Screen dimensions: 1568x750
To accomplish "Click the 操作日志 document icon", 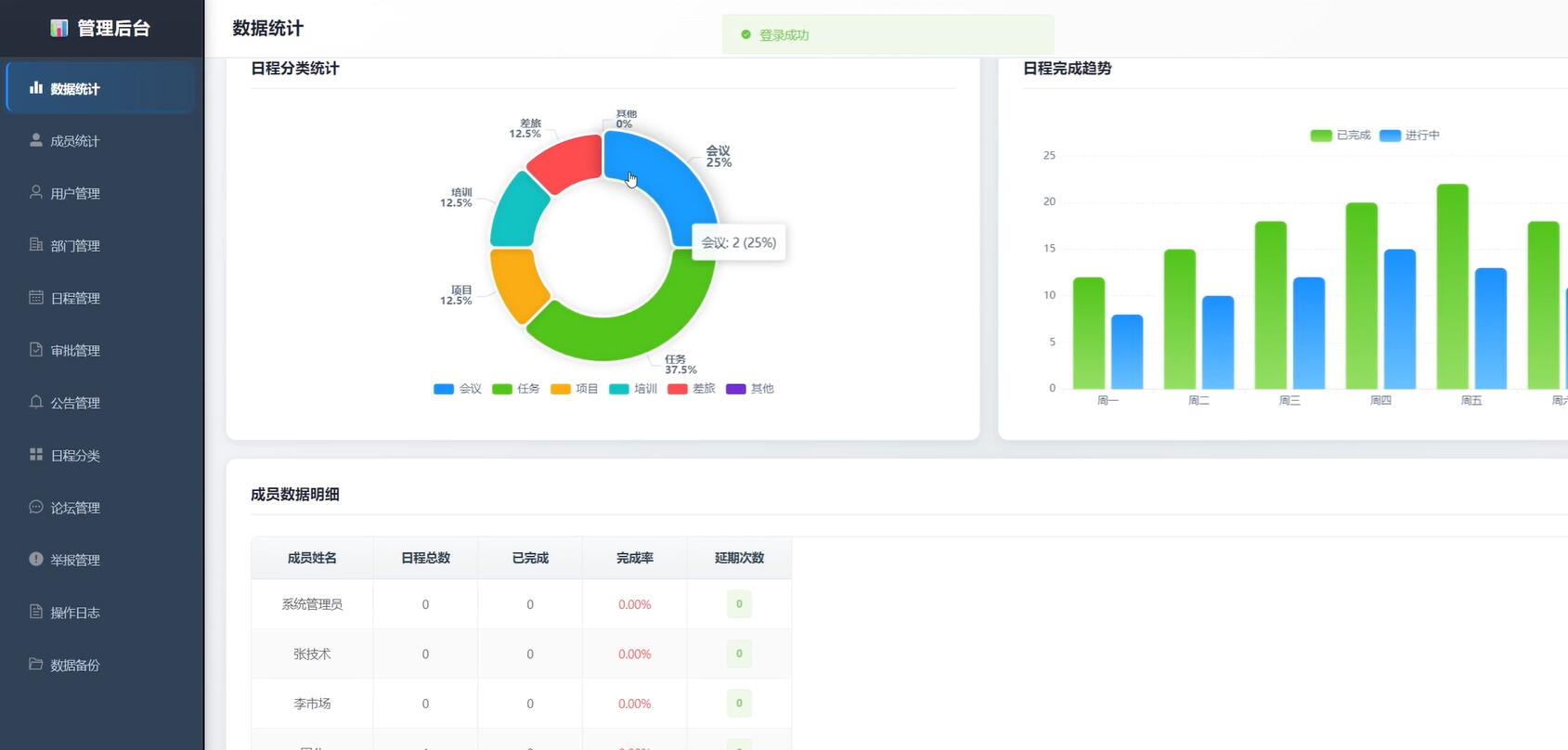I will pyautogui.click(x=36, y=612).
